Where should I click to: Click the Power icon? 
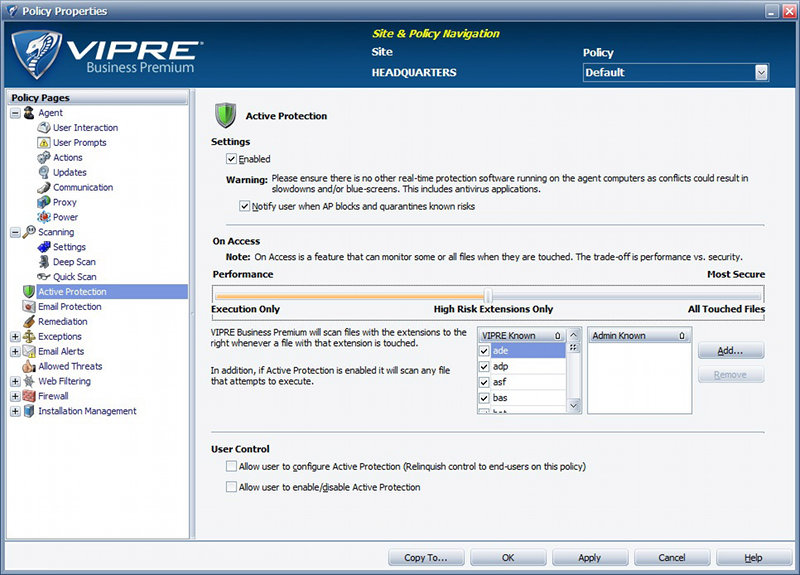point(44,217)
